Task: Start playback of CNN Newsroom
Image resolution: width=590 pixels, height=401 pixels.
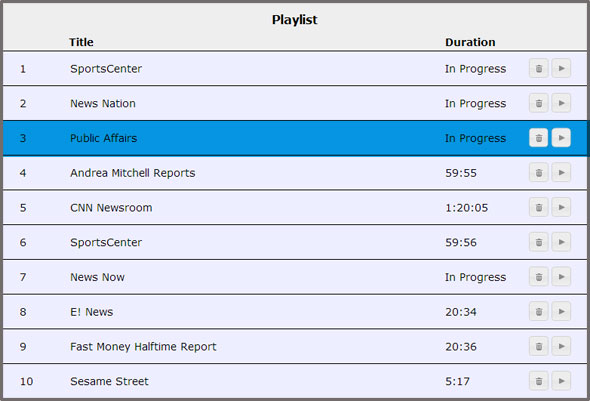Action: tap(561, 207)
